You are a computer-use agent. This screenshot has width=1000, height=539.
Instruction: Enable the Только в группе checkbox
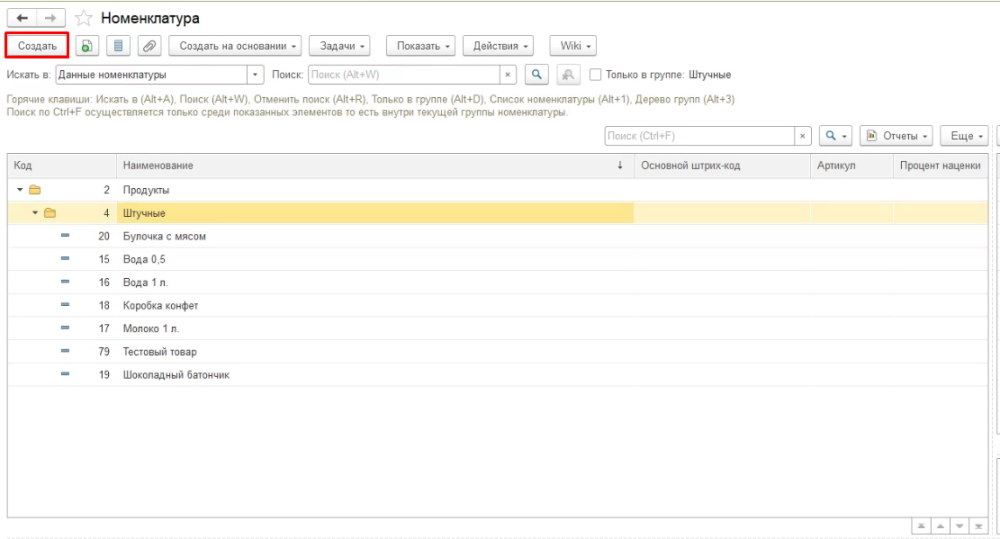coord(595,75)
